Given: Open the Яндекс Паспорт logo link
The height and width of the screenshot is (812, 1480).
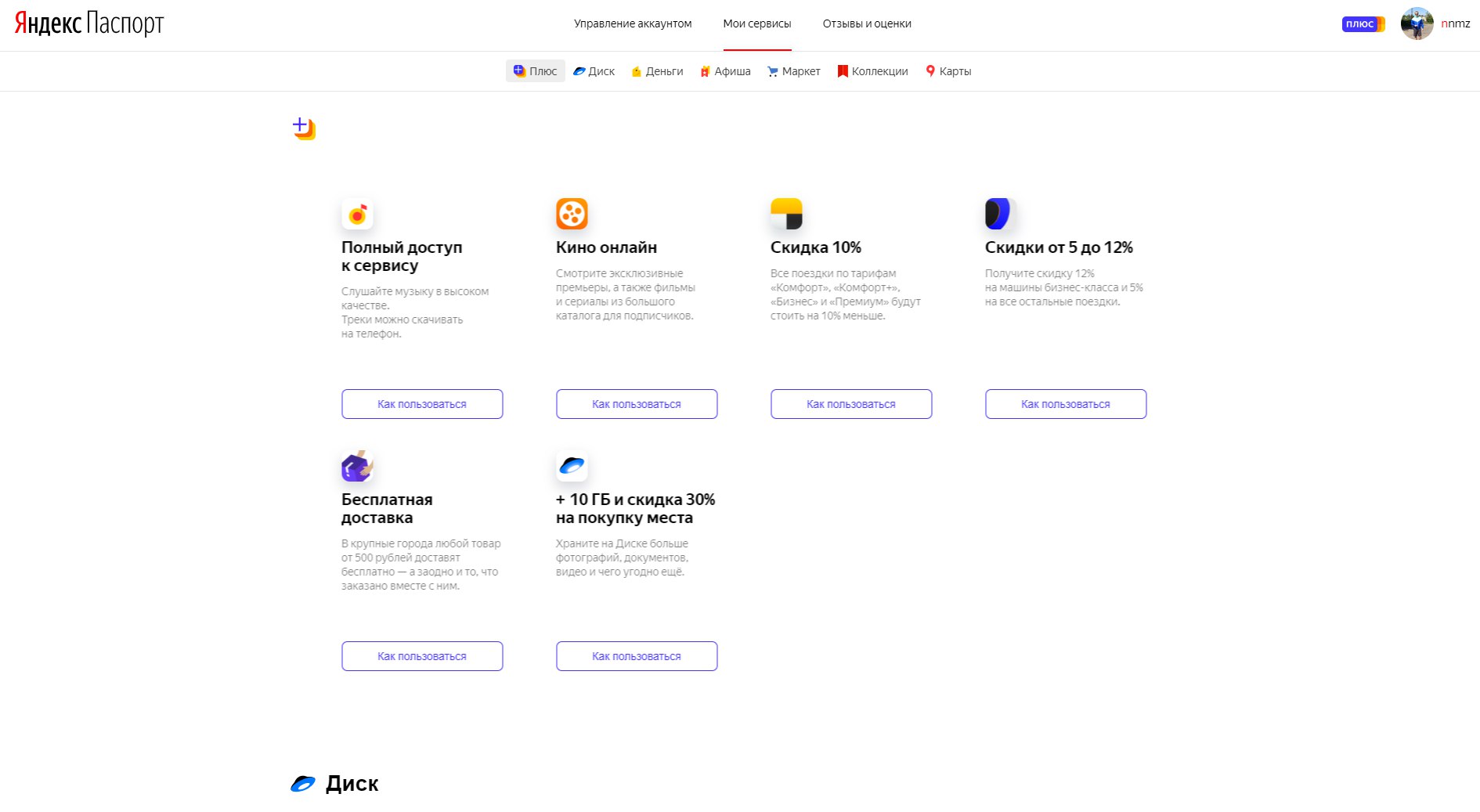Looking at the screenshot, I should pyautogui.click(x=88, y=23).
